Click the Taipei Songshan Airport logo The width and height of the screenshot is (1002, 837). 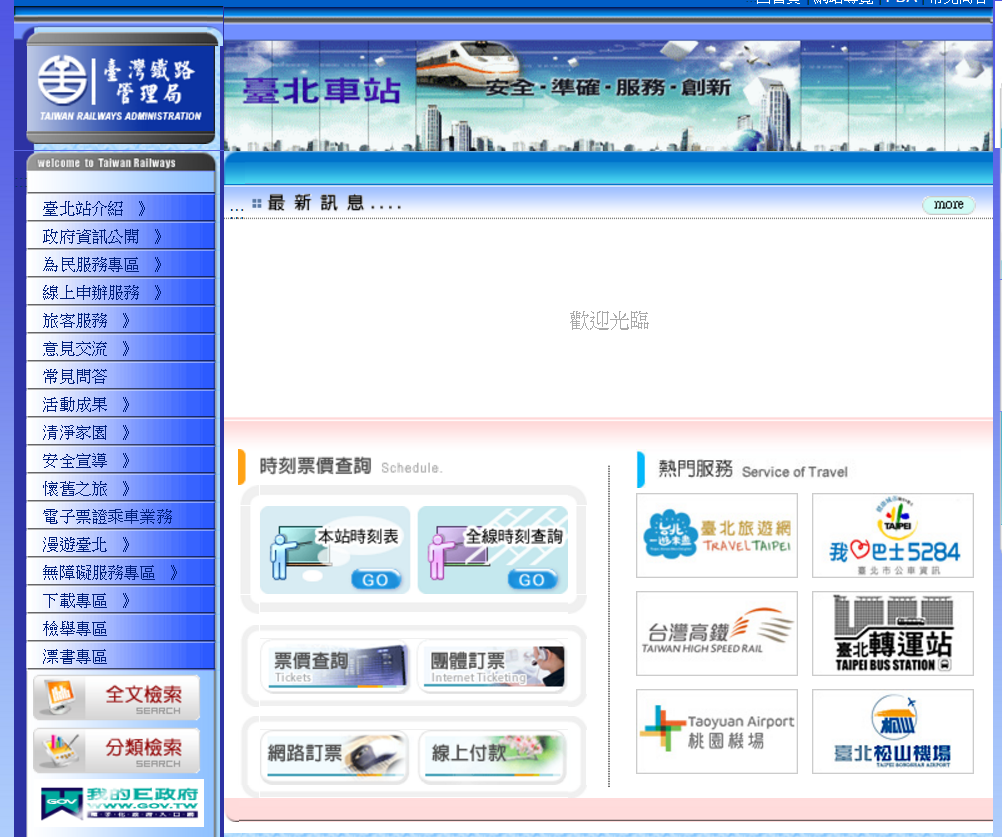coord(892,731)
